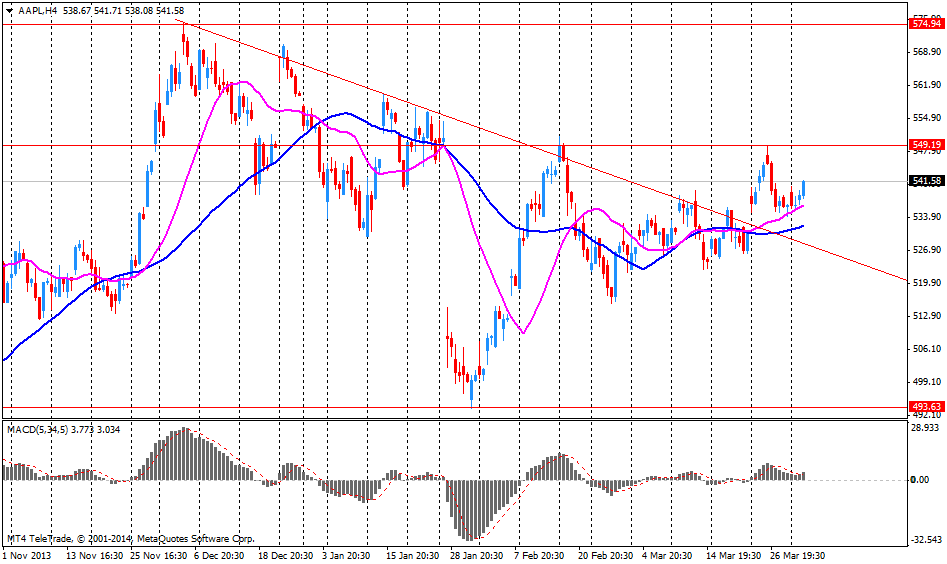This screenshot has height=564, width=947.
Task: Click the 512.90 price scale value
Action: pyautogui.click(x=927, y=316)
